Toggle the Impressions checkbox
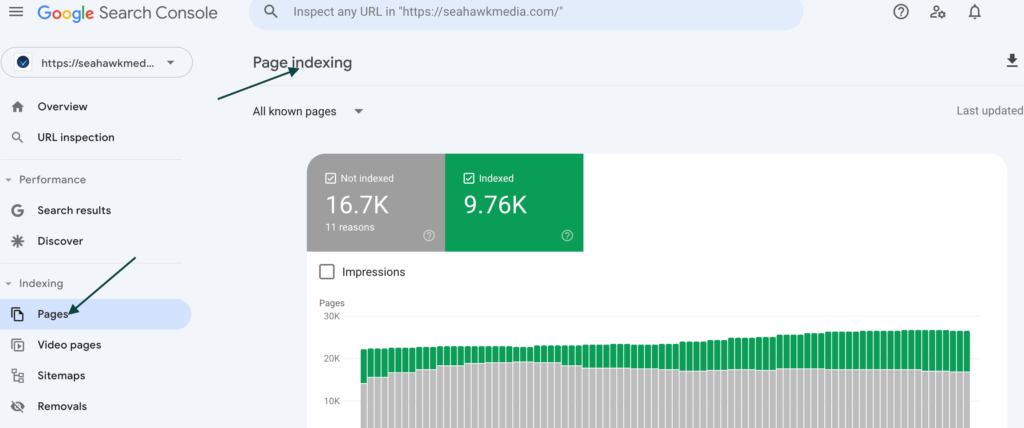1024x428 pixels. click(x=326, y=272)
